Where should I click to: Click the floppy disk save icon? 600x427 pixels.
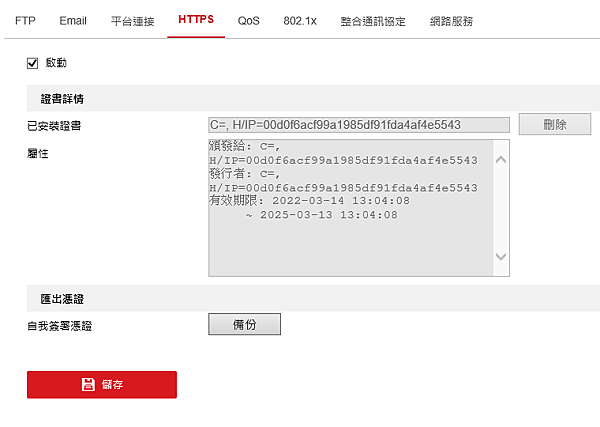(88, 384)
